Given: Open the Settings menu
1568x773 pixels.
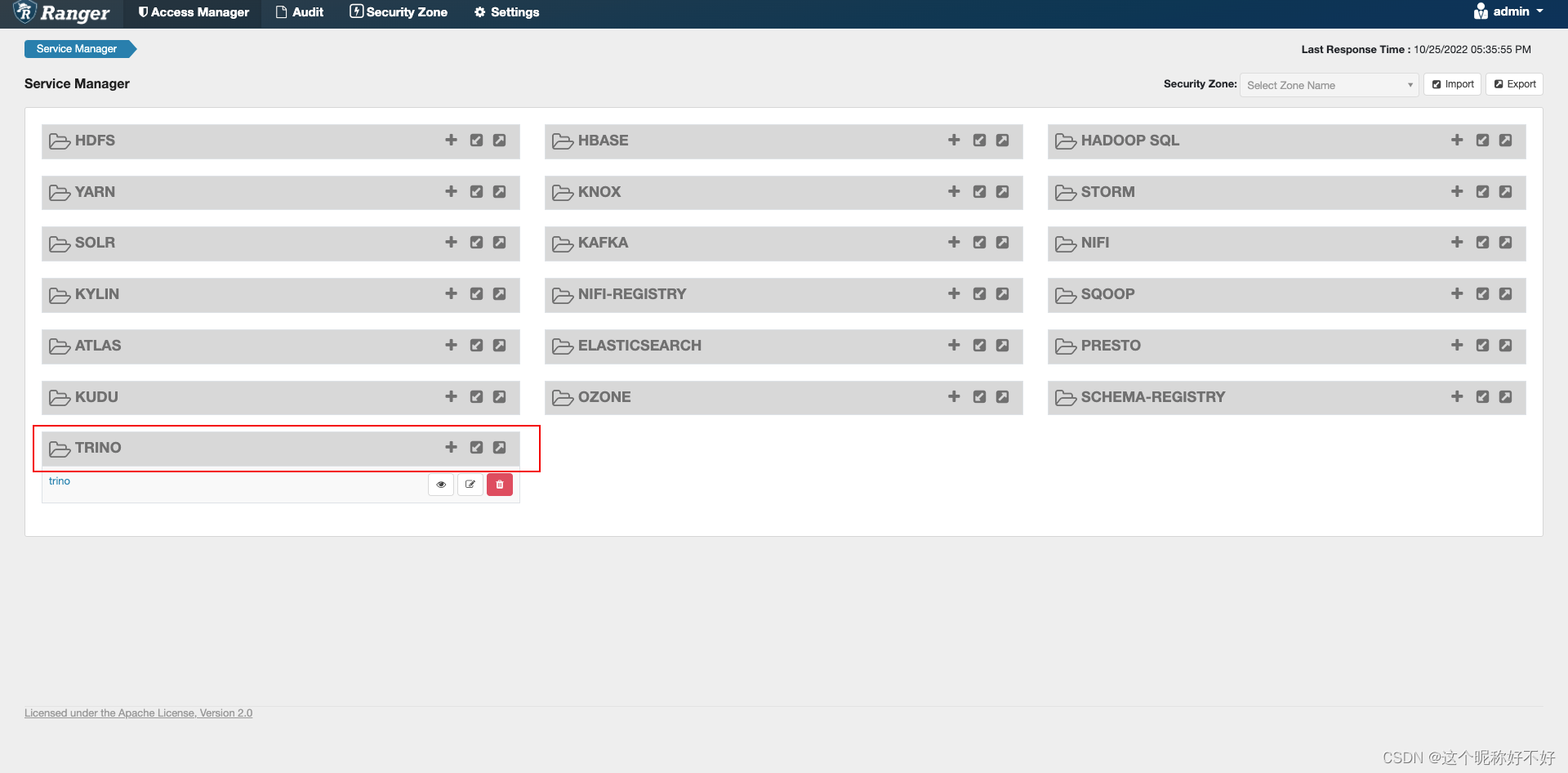Looking at the screenshot, I should (x=507, y=12).
